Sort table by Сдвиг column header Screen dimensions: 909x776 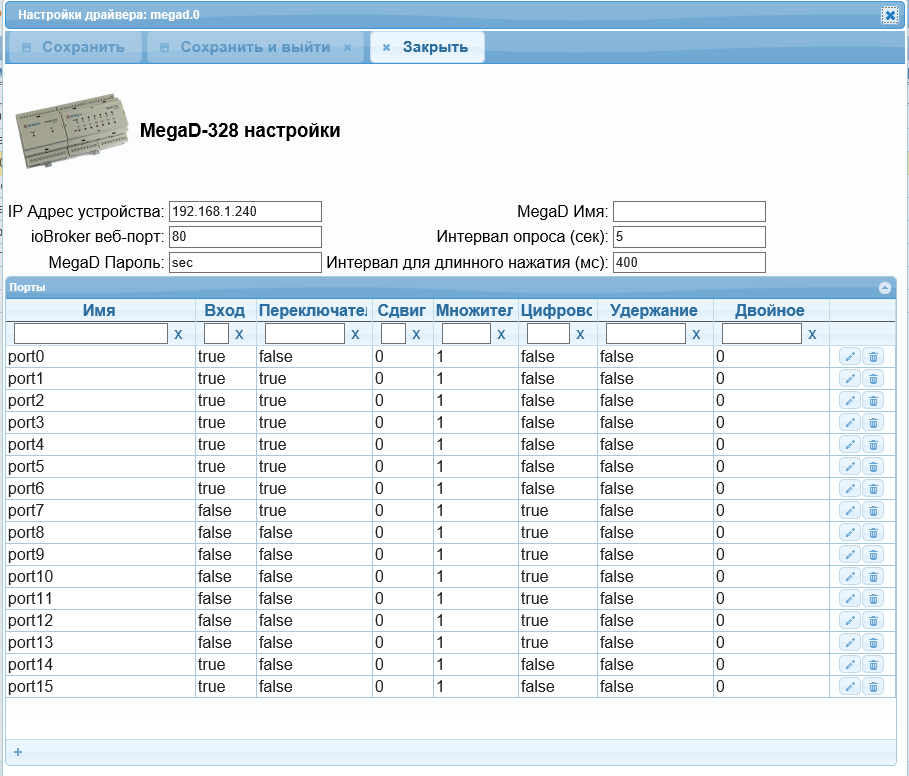point(402,311)
